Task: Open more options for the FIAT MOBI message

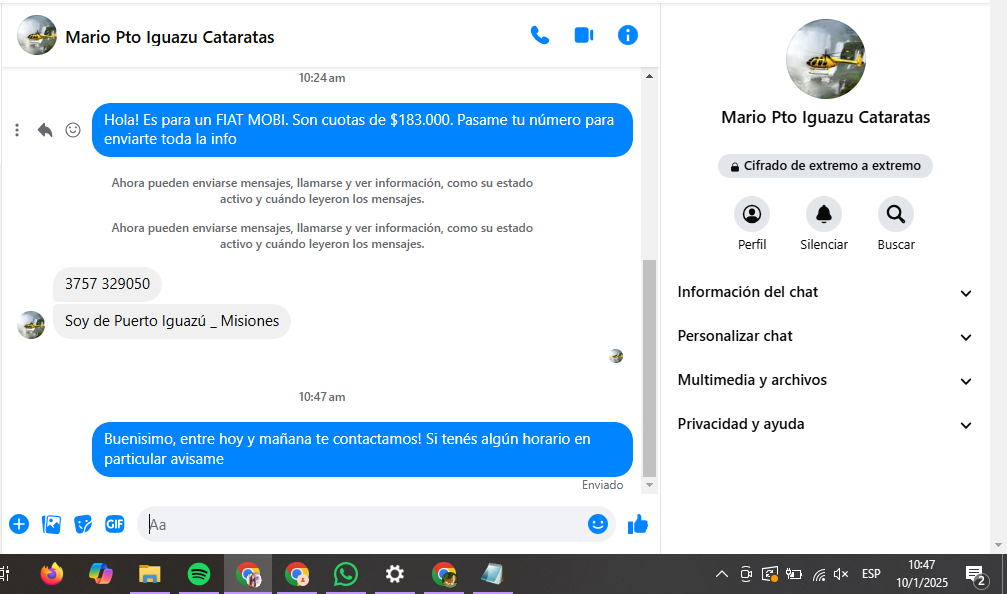Action: tap(17, 130)
